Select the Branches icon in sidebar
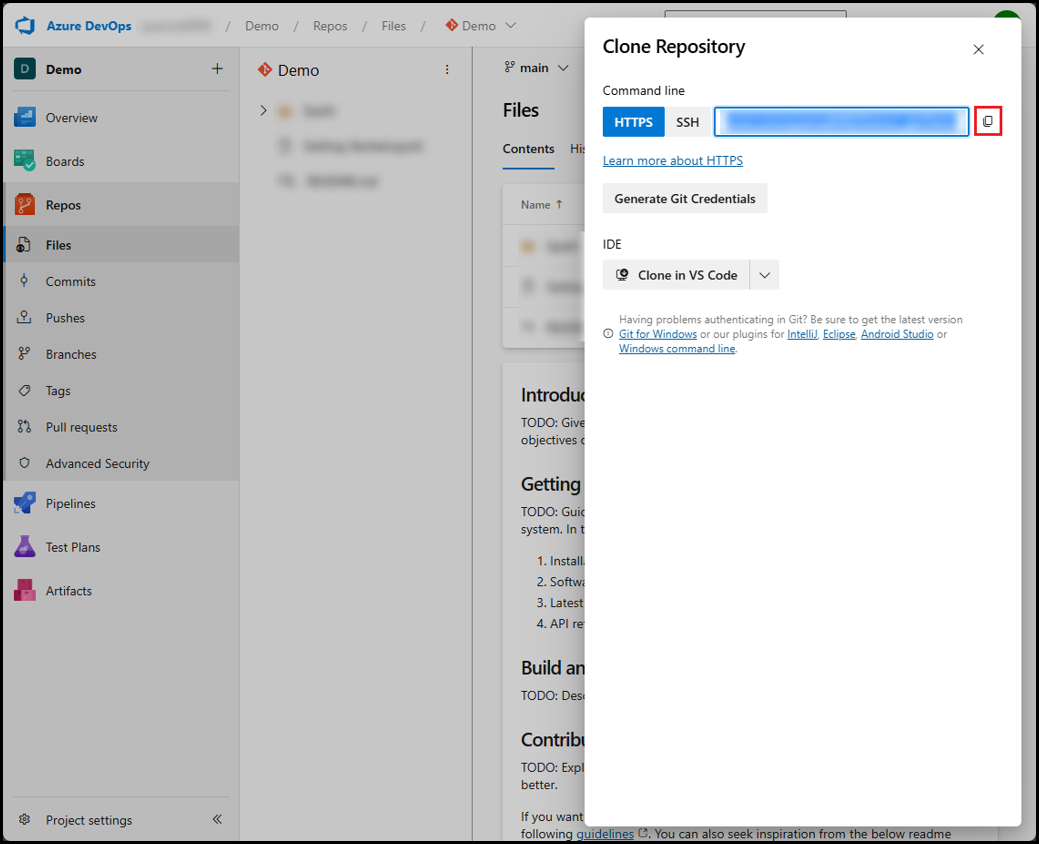Screen dimensions: 1039x844 point(24,354)
